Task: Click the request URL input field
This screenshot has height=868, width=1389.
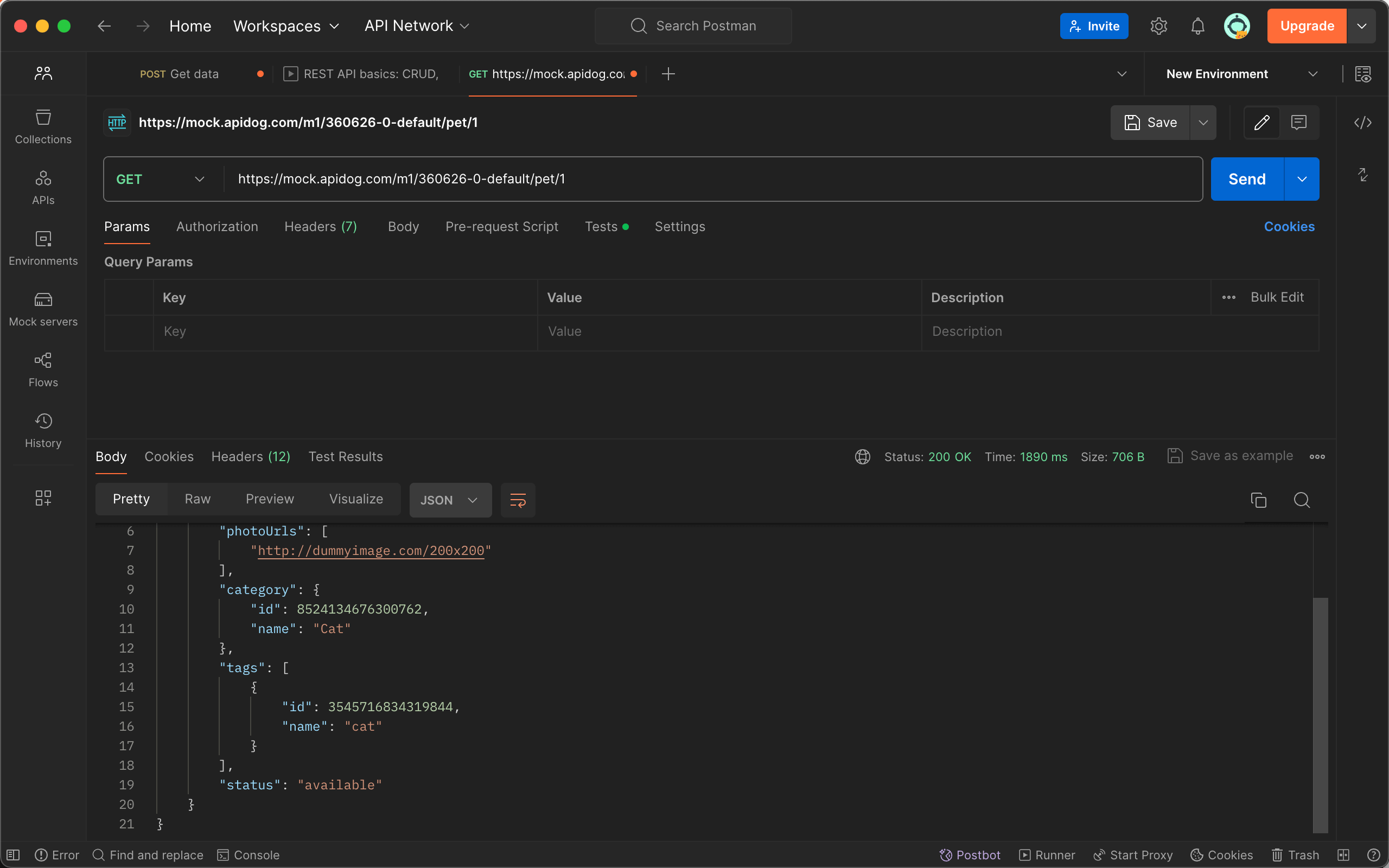Action: point(712,179)
